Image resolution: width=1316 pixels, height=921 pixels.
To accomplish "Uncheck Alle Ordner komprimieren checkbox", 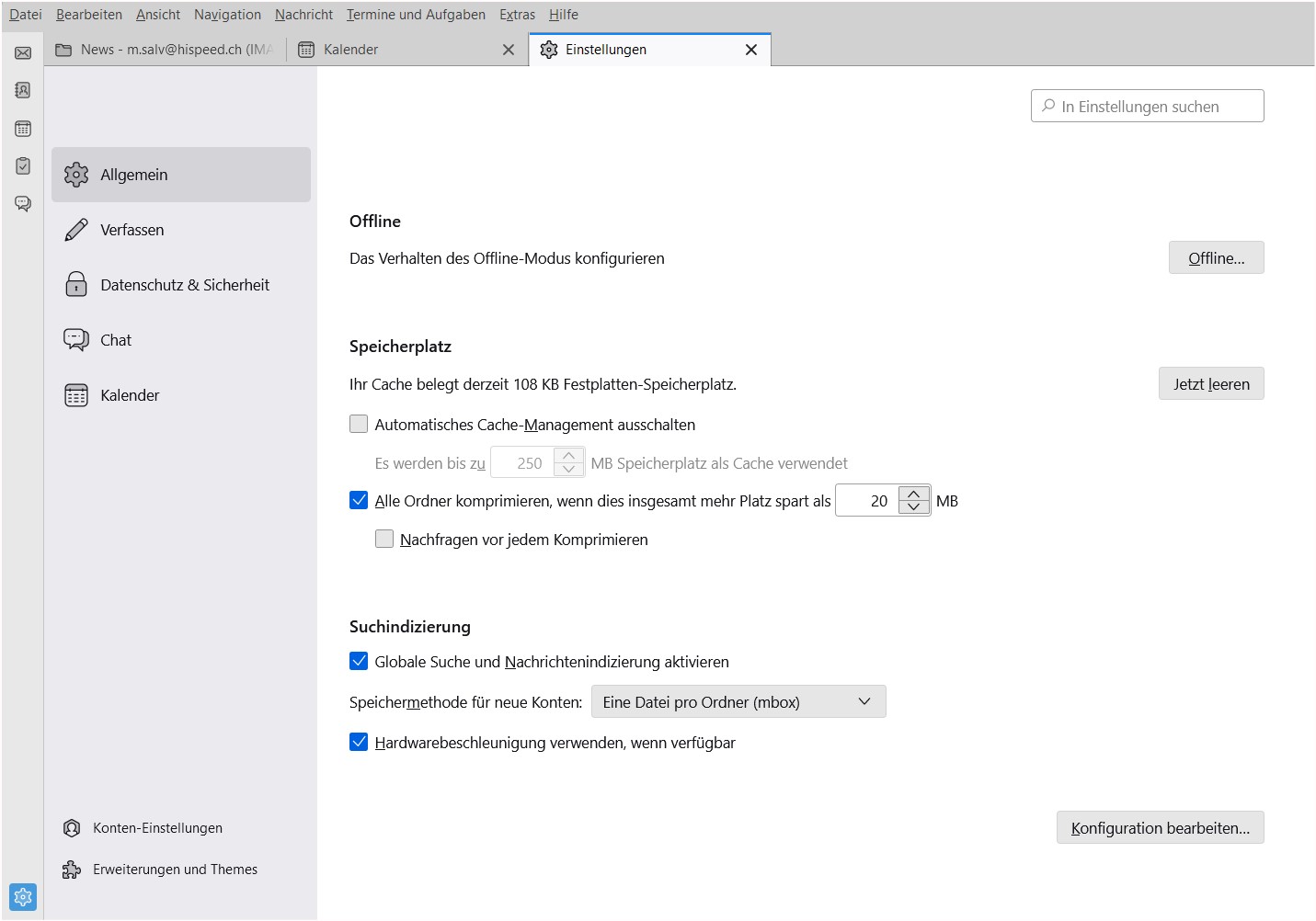I will (359, 501).
